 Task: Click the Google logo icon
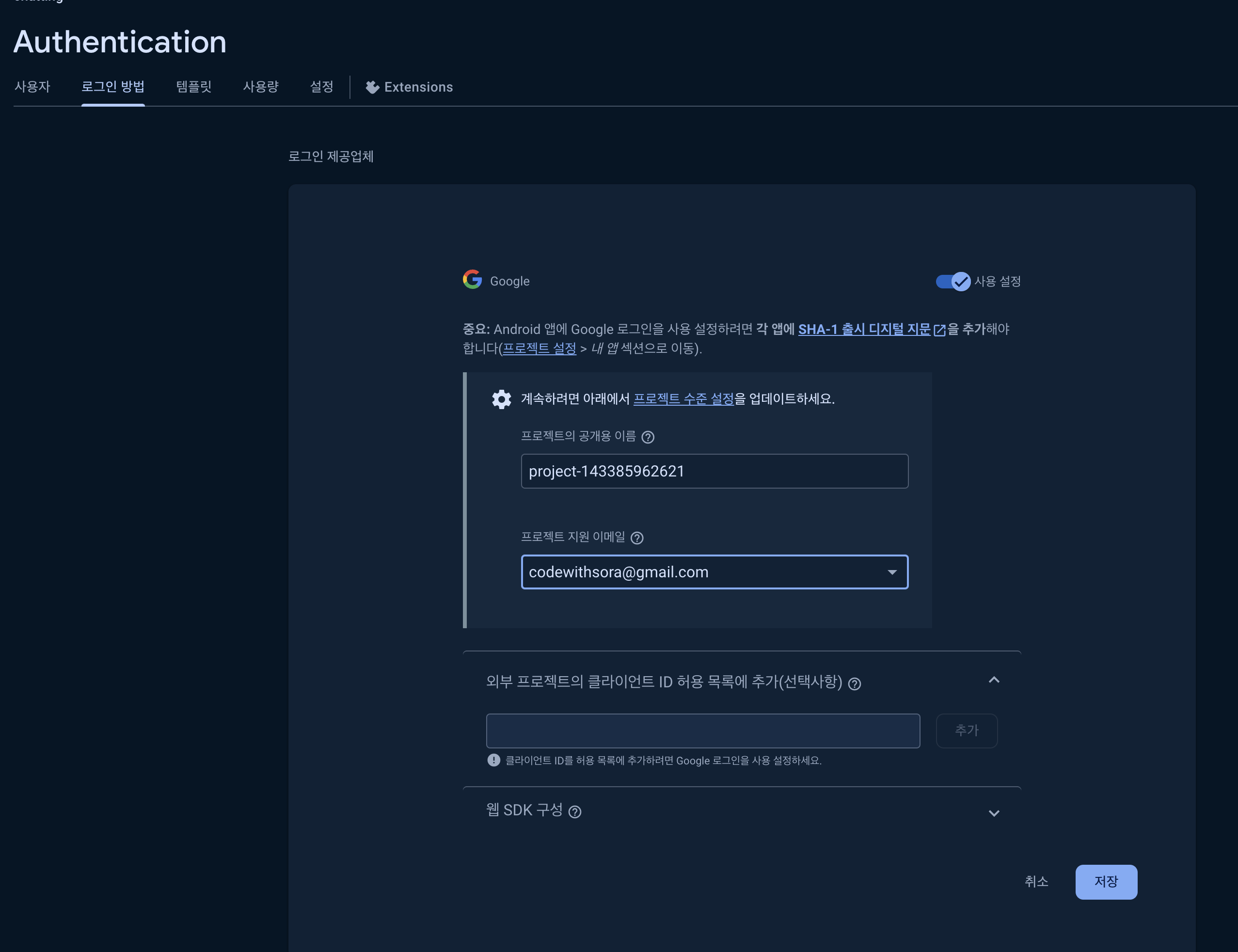tap(472, 279)
